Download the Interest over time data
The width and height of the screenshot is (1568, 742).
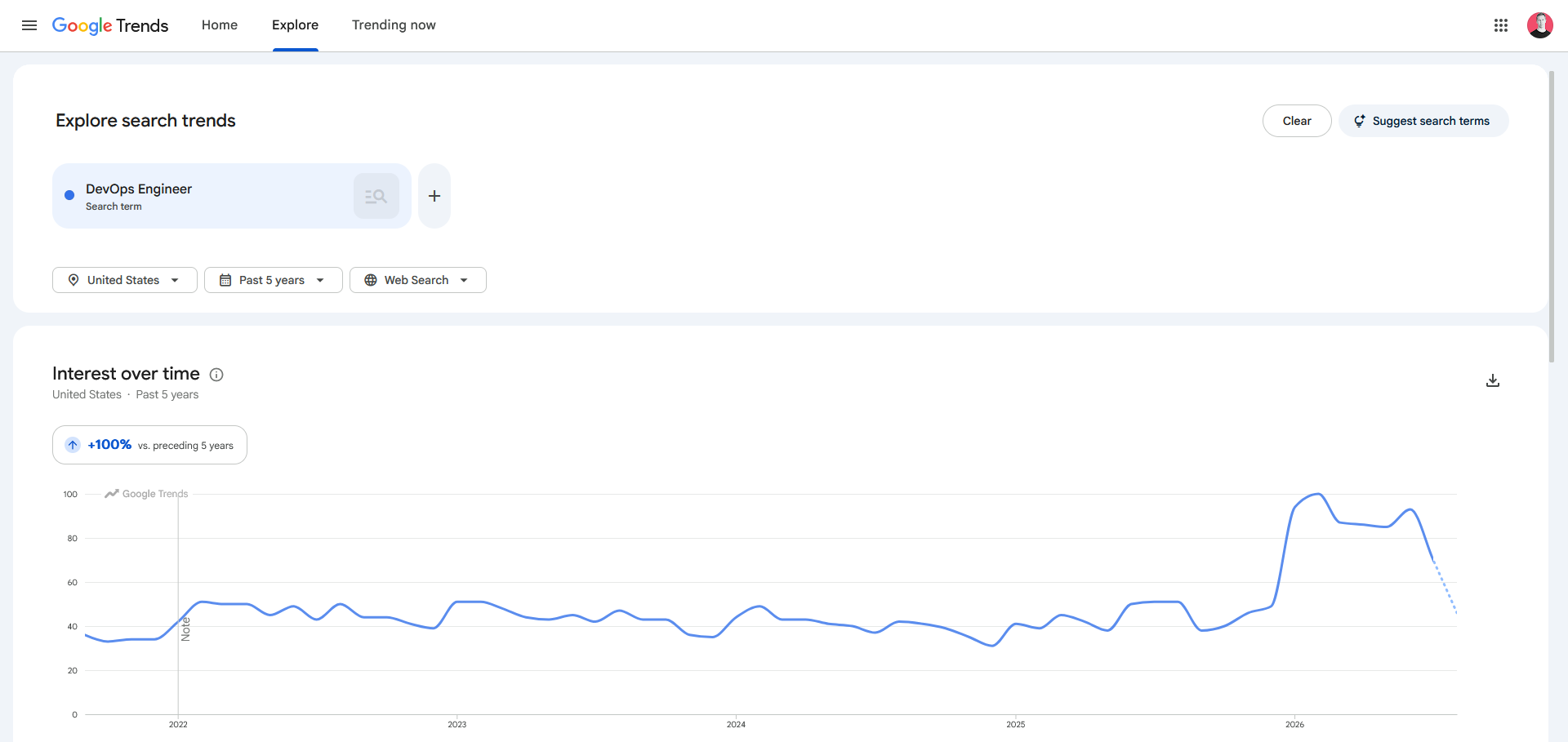(x=1493, y=380)
